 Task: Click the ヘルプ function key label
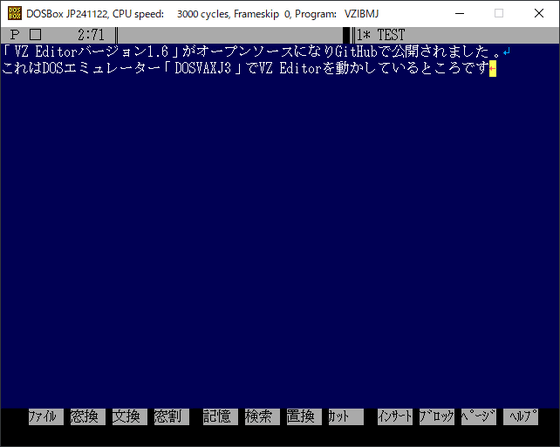point(520,417)
